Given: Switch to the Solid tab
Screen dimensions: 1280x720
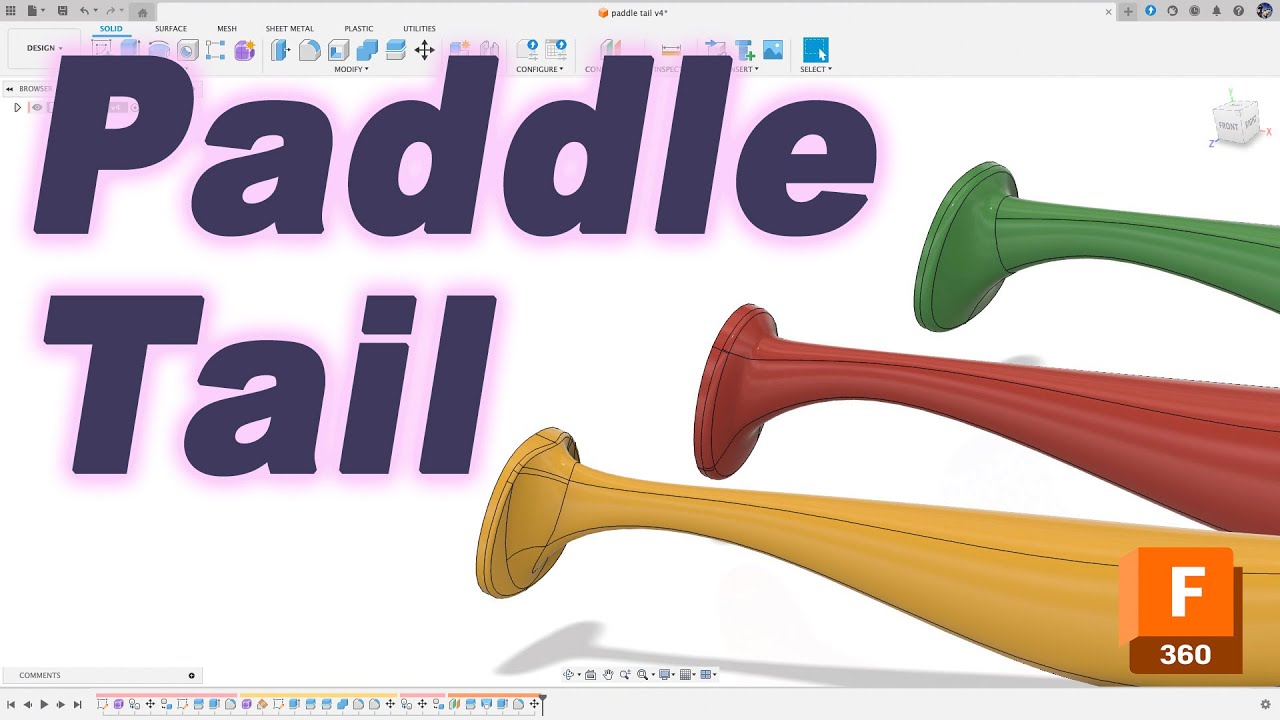Looking at the screenshot, I should [111, 29].
